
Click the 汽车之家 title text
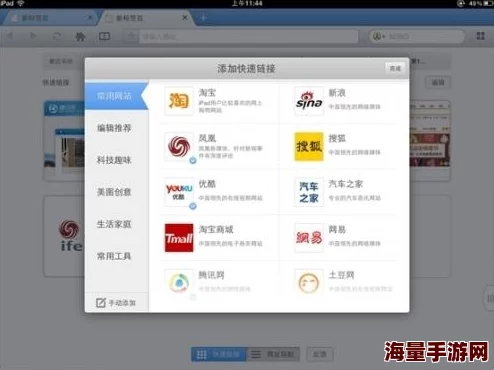[x=345, y=184]
